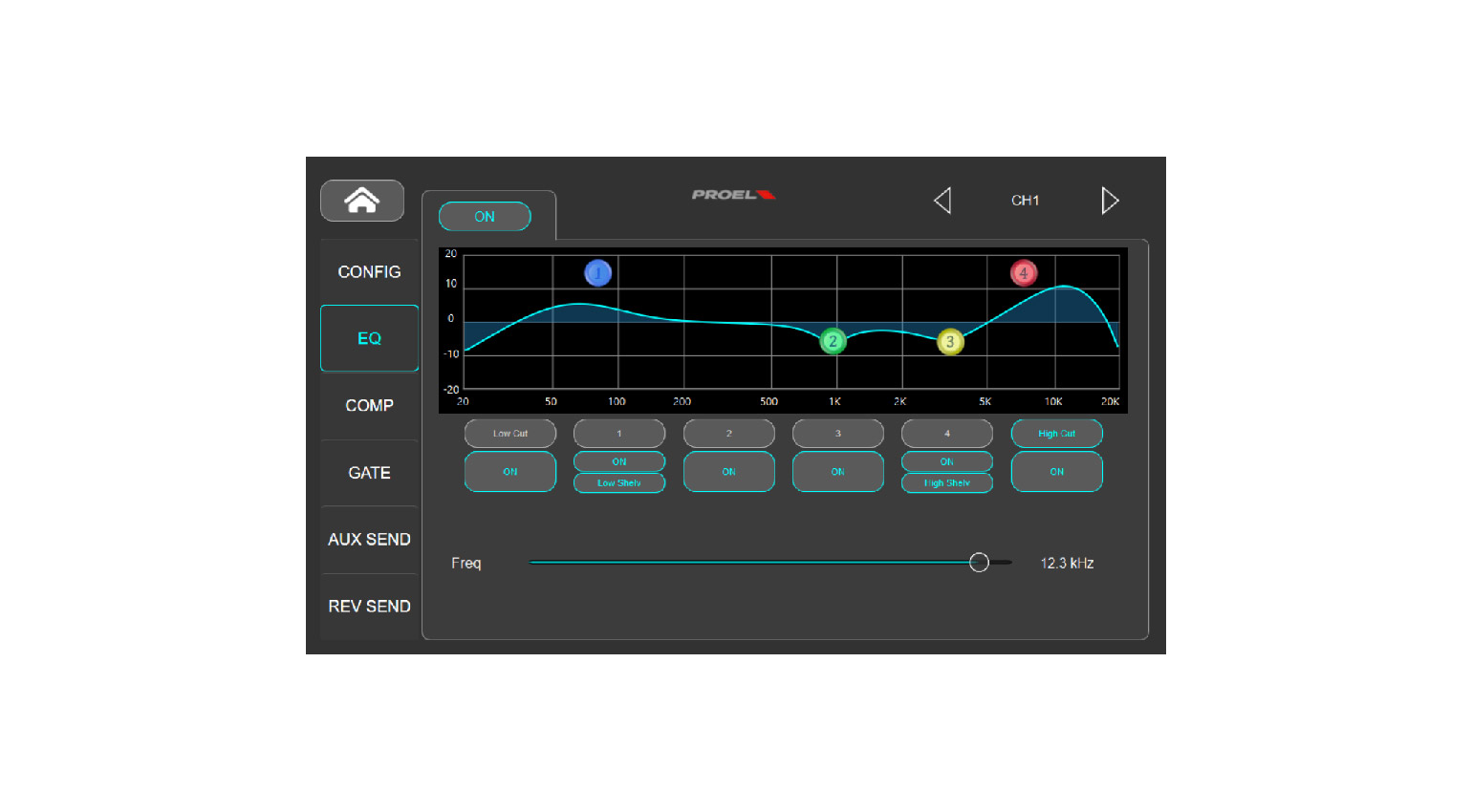This screenshot has width=1472, height=812.
Task: Go to previous channel with left arrow
Action: pos(942,201)
